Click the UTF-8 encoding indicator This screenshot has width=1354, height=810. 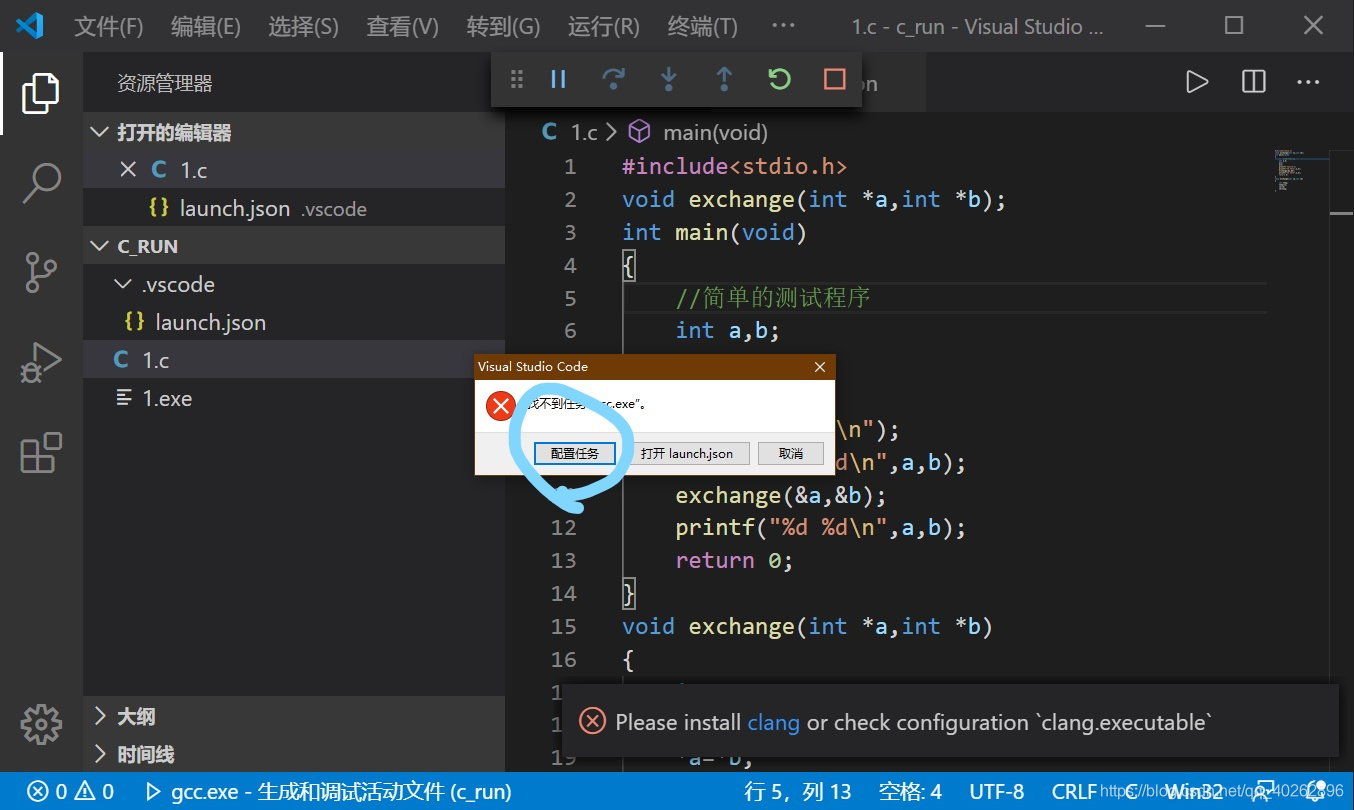(997, 792)
